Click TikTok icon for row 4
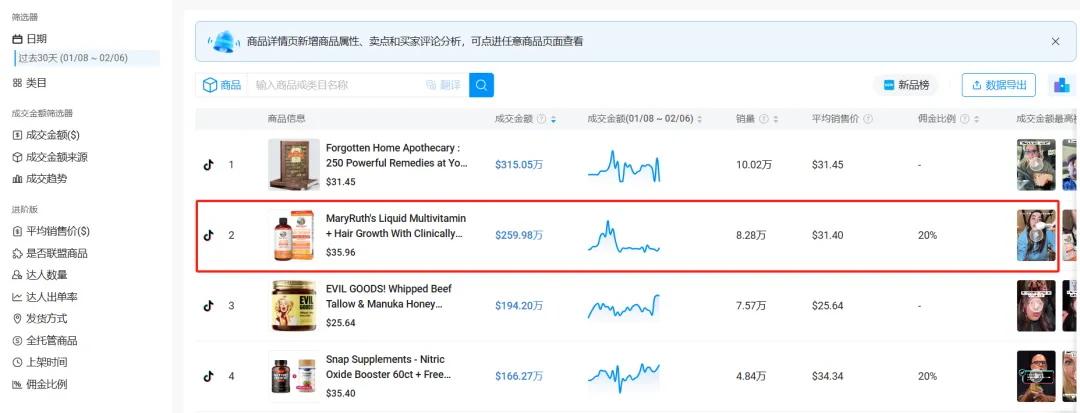Image resolution: width=1080 pixels, height=413 pixels. pos(208,377)
